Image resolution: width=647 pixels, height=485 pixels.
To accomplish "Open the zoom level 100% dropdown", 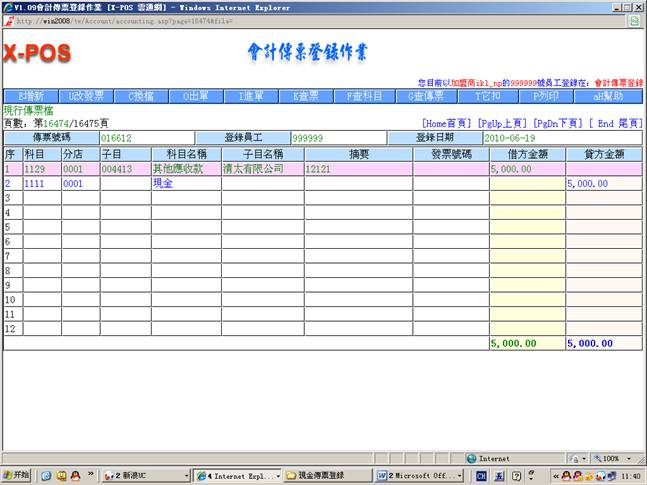I will pos(612,458).
